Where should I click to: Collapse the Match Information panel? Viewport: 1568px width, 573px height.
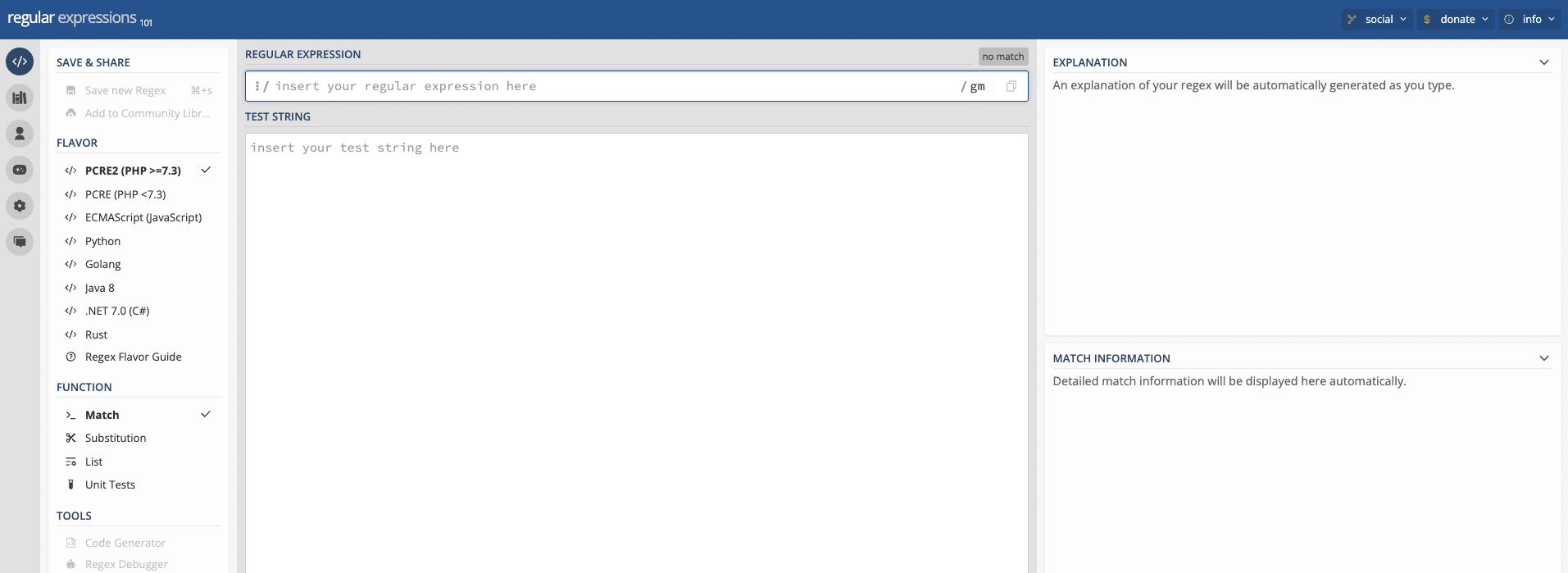[1543, 358]
